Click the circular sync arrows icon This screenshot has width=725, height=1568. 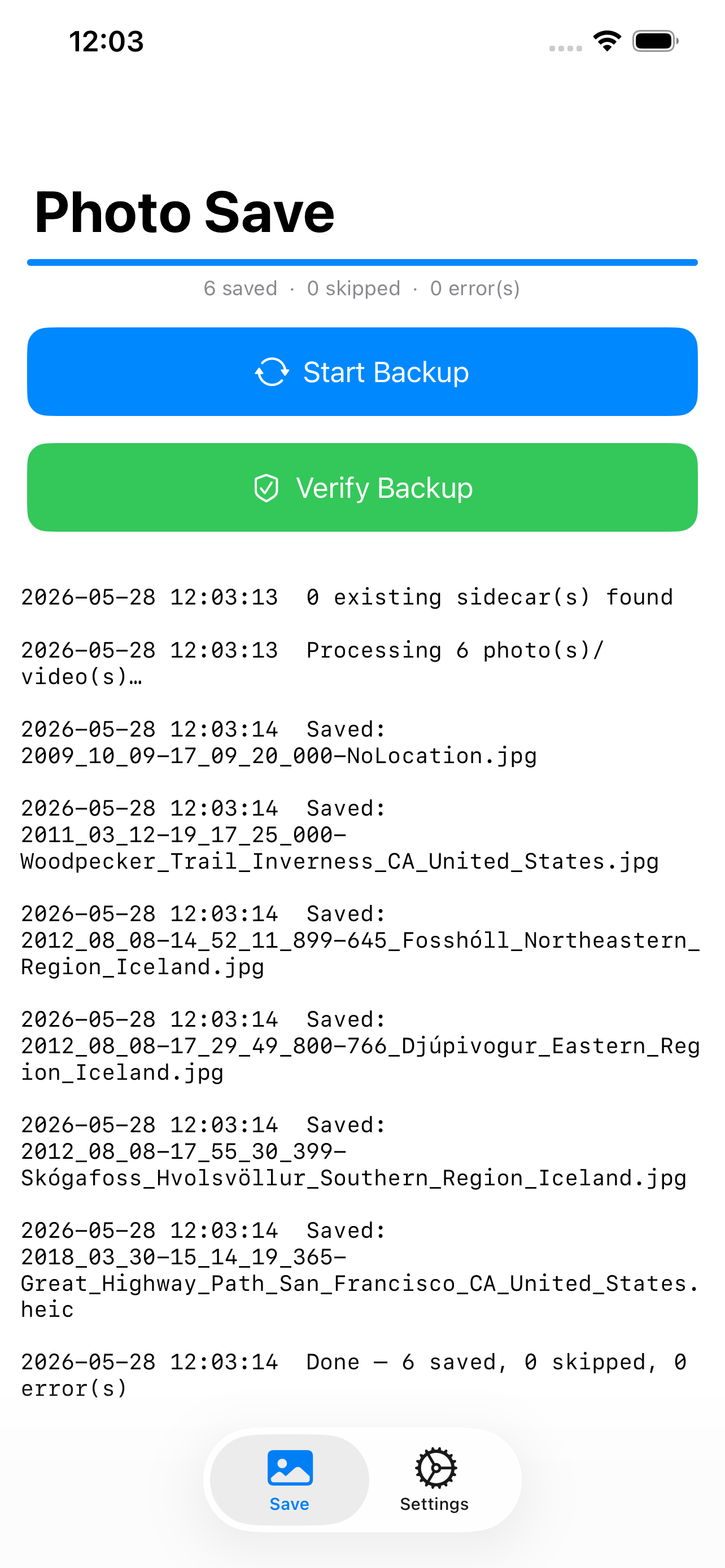click(x=272, y=372)
